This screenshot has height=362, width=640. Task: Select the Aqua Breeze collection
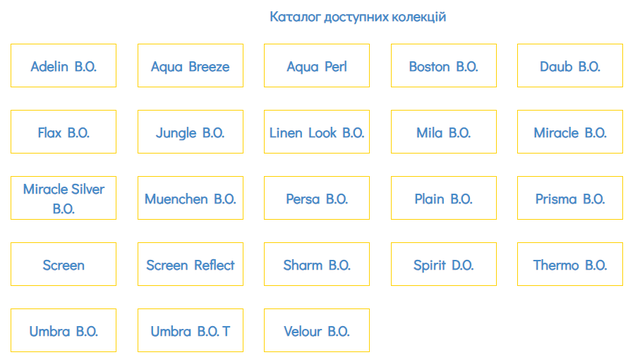point(191,66)
